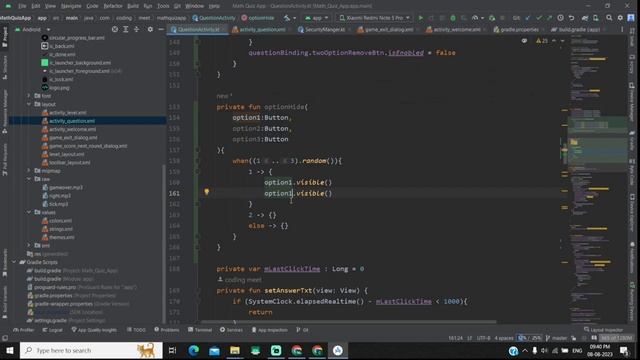
Task: Open Git history clock icon
Action: click(x=560, y=18)
